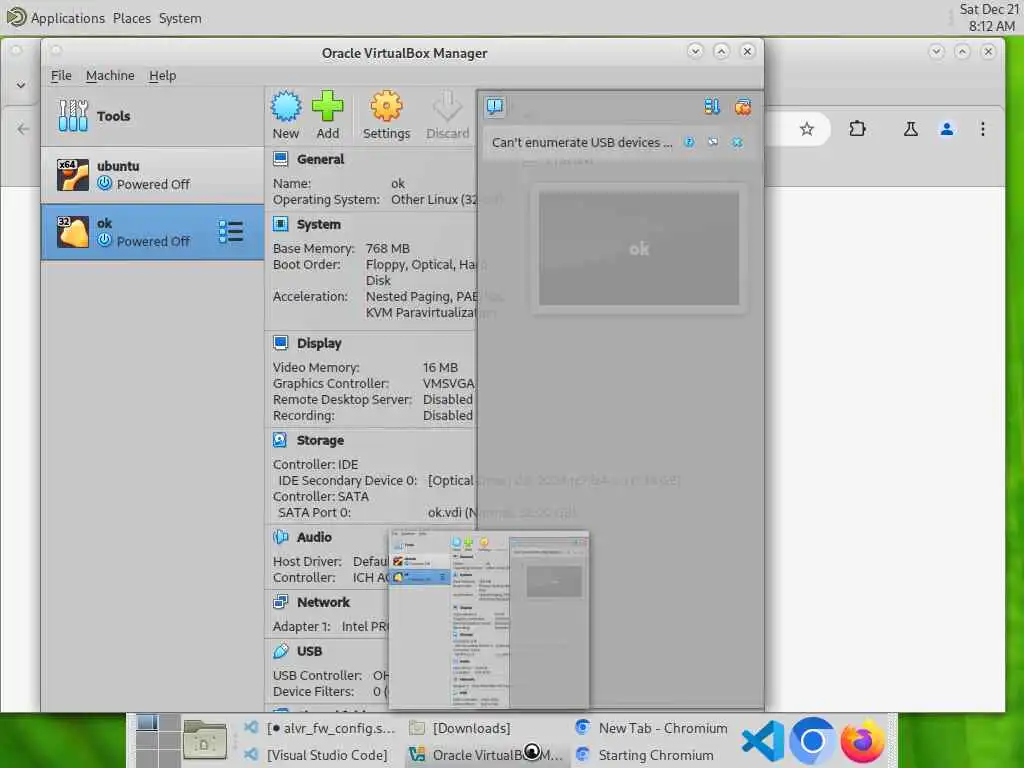Click the Audio section speaker icon
The image size is (1024, 768).
[x=281, y=537]
